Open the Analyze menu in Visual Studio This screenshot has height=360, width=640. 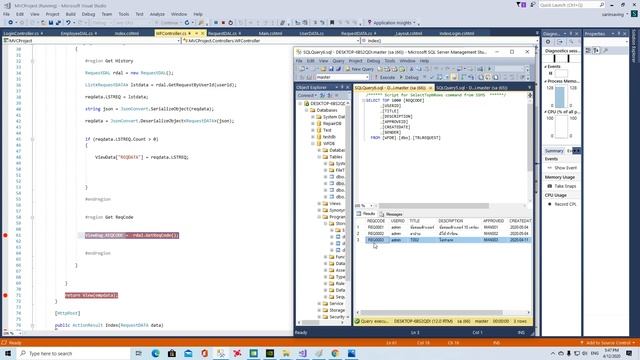point(157,14)
